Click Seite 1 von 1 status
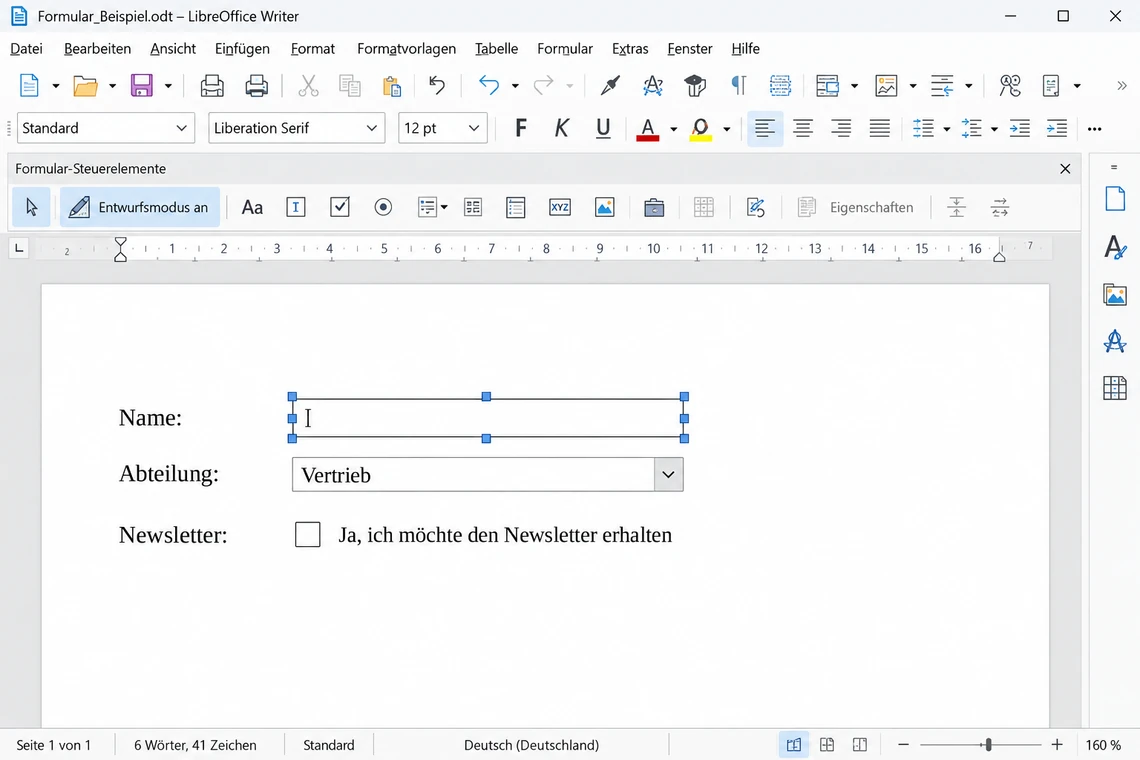The image size is (1140, 760). click(x=54, y=745)
